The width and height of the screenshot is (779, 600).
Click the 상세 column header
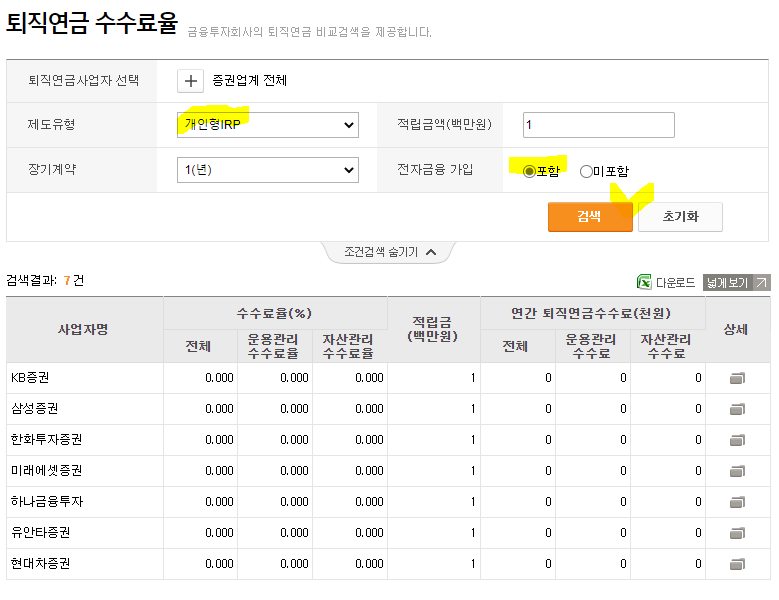pos(737,329)
